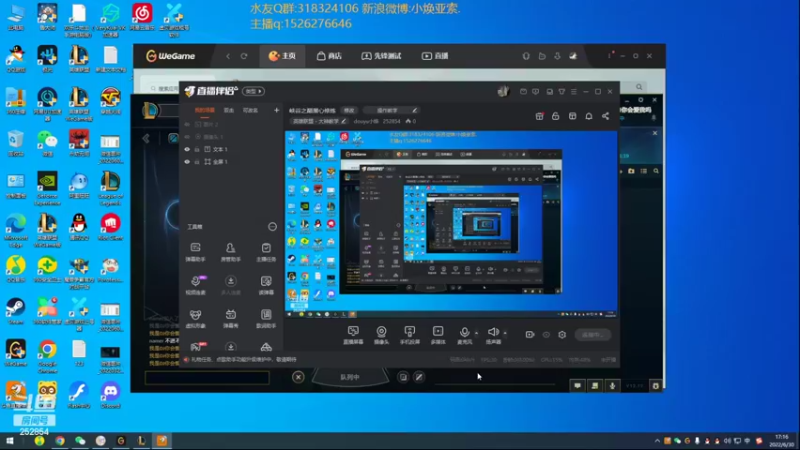Click user avatar in streaming app title bar
Viewport: 800px width, 450px height.
[x=503, y=91]
